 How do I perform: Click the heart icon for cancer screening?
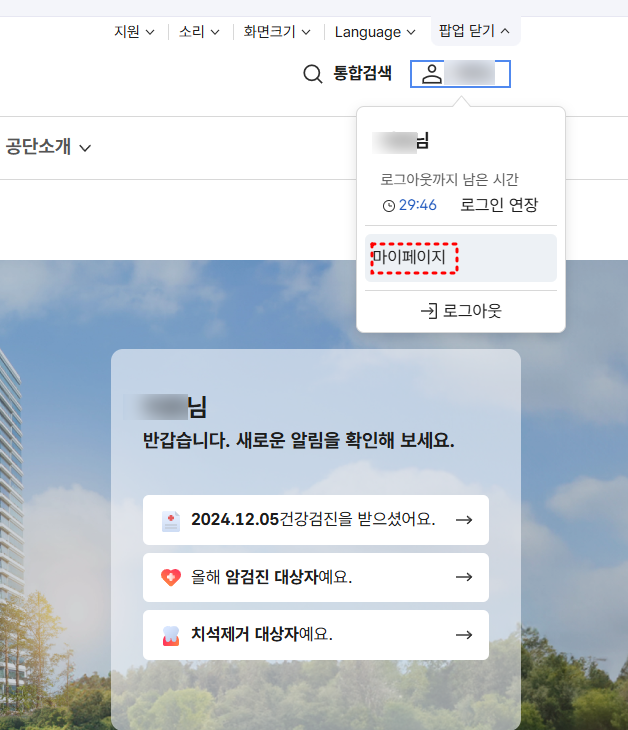[x=171, y=577]
